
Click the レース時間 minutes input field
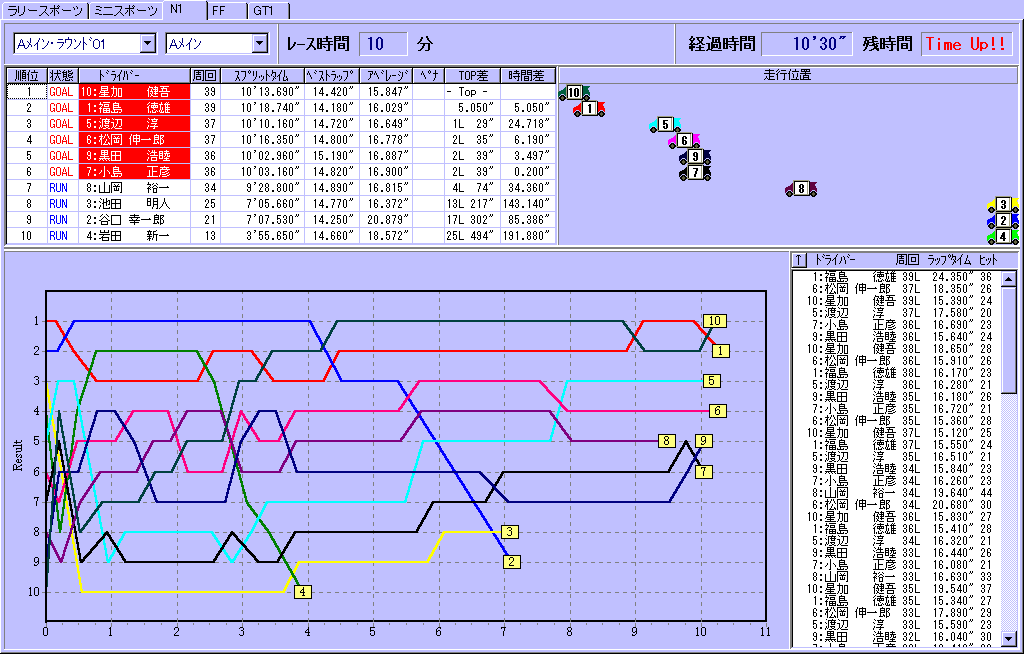(383, 44)
